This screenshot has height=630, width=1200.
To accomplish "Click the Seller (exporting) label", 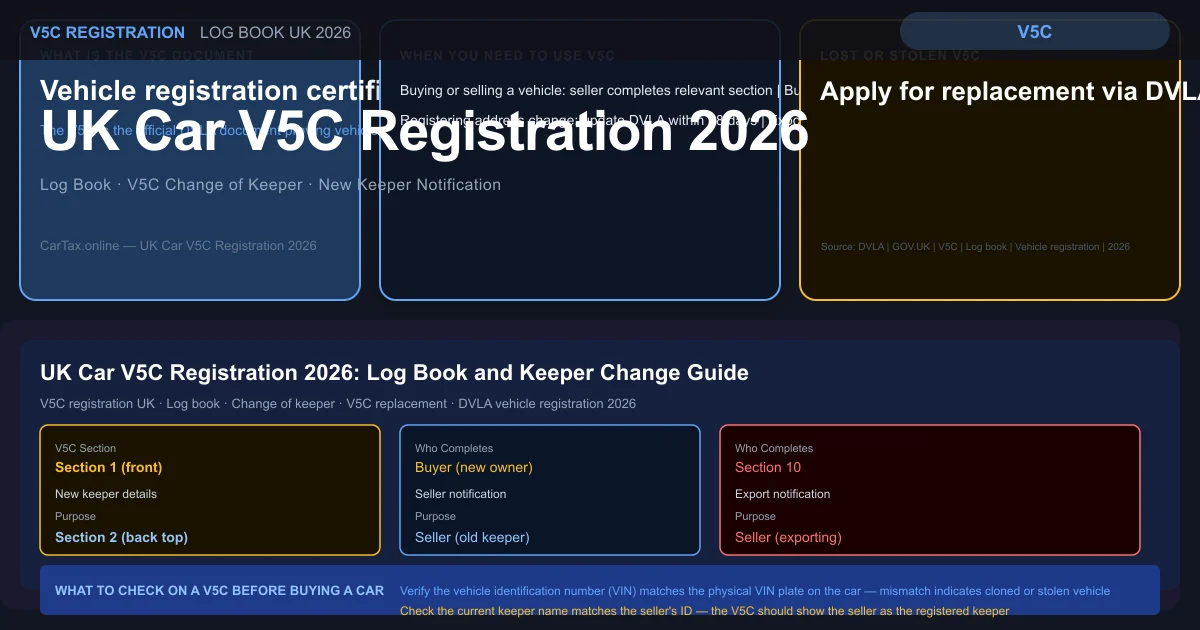I will click(789, 537).
